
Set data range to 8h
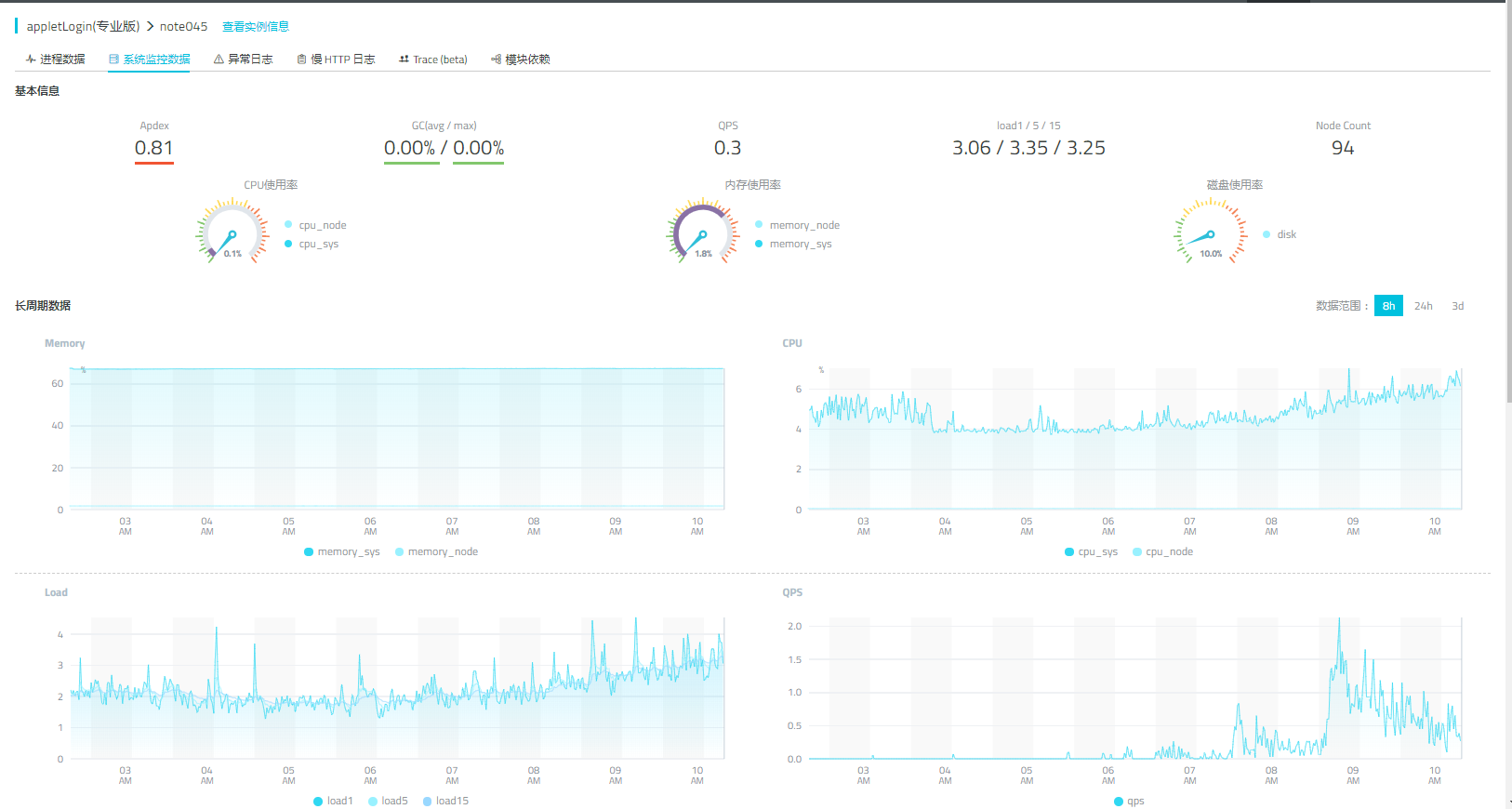[1388, 306]
